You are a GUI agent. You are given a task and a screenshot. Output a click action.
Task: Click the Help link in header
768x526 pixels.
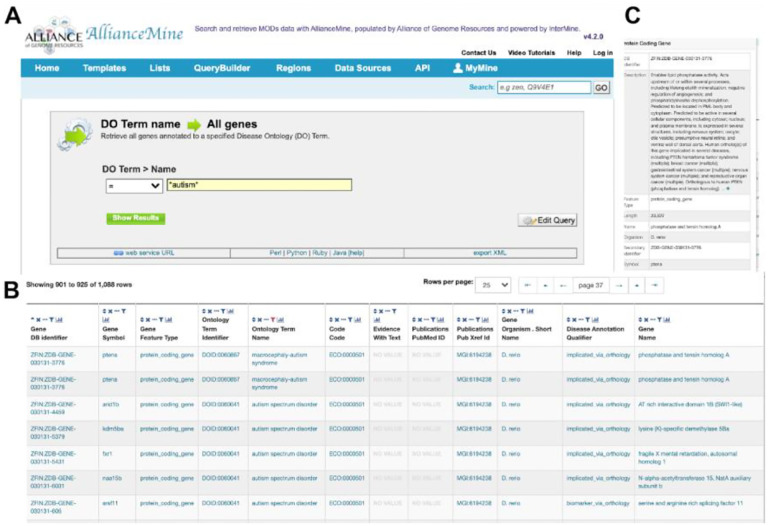[574, 52]
